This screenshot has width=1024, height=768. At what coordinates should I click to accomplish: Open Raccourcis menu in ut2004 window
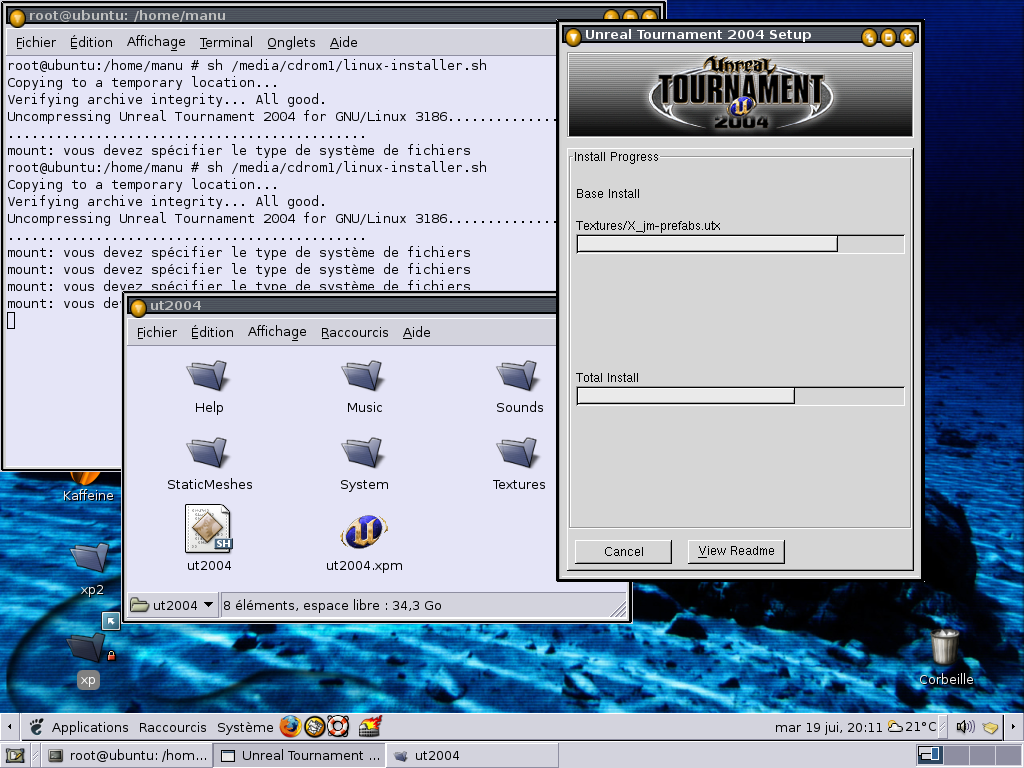(355, 332)
